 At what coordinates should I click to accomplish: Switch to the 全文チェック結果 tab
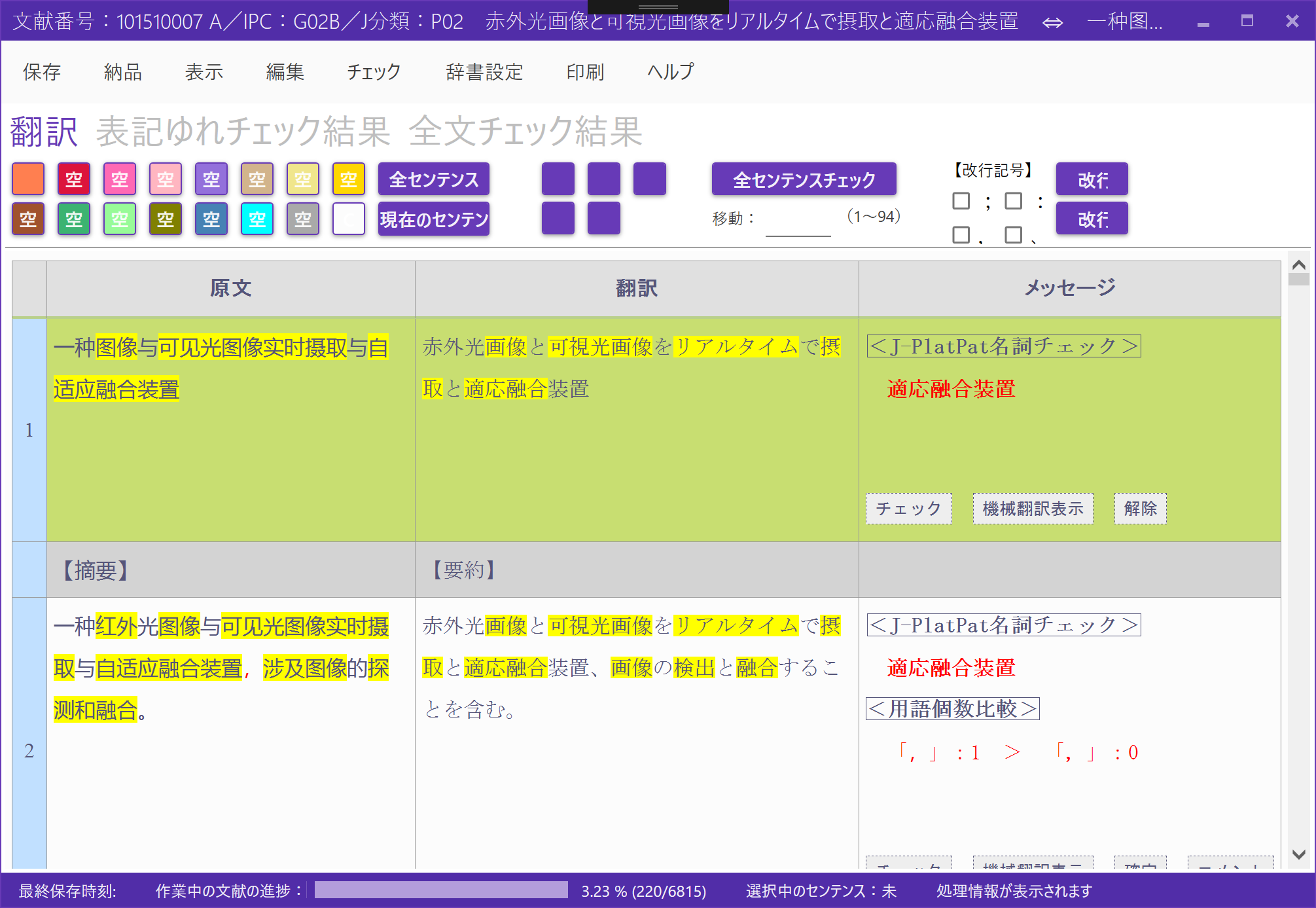coord(525,131)
